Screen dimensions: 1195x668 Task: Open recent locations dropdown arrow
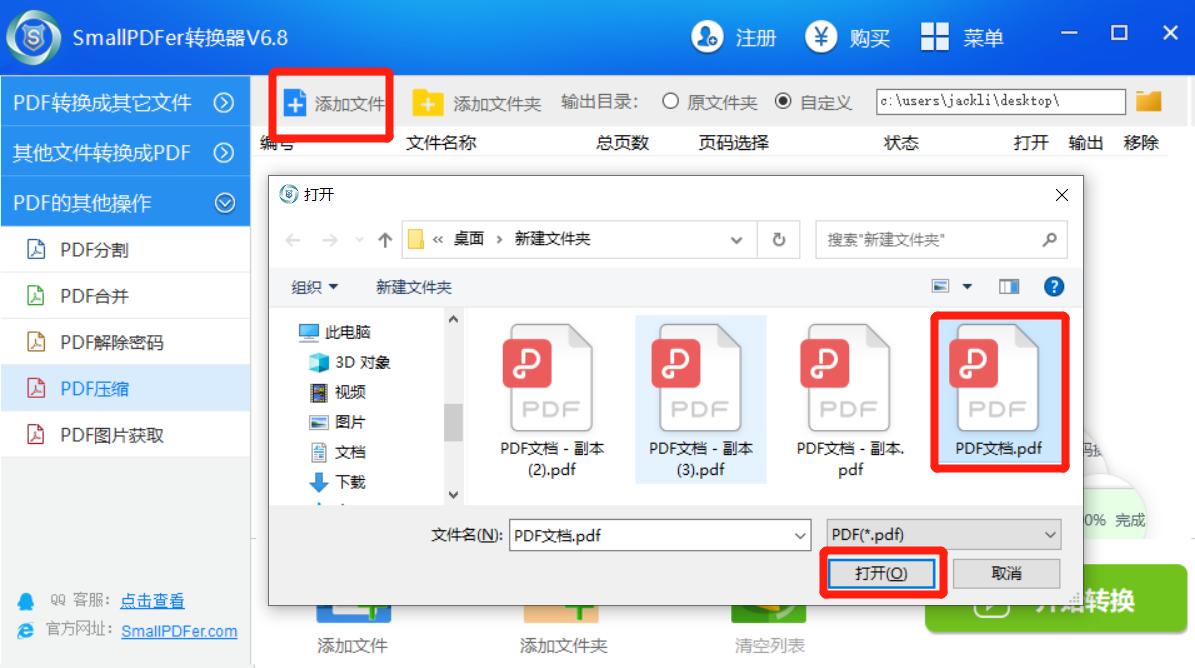[359, 240]
